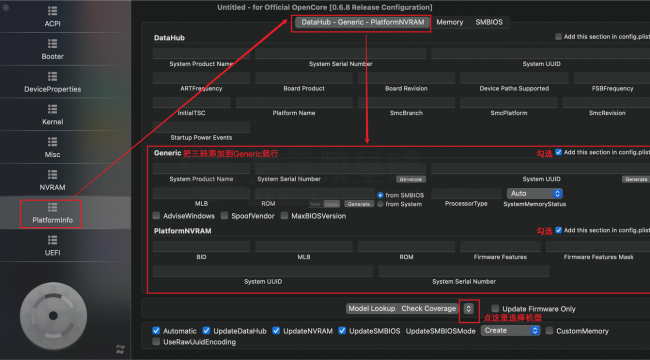
Task: Open the PlatformInfo sidebar icon
Action: [x=52, y=207]
